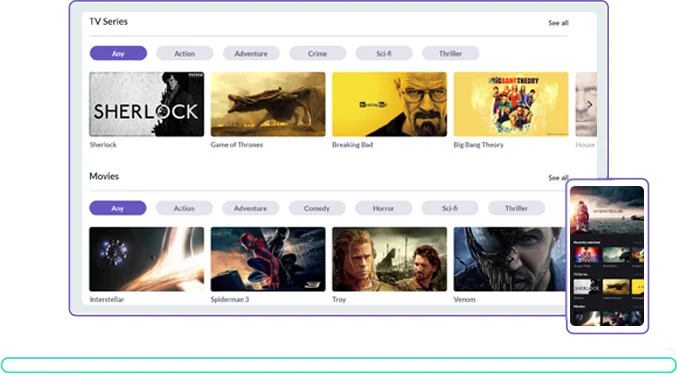Image resolution: width=677 pixels, height=382 pixels.
Task: Open See all for TV Series
Action: click(x=558, y=23)
